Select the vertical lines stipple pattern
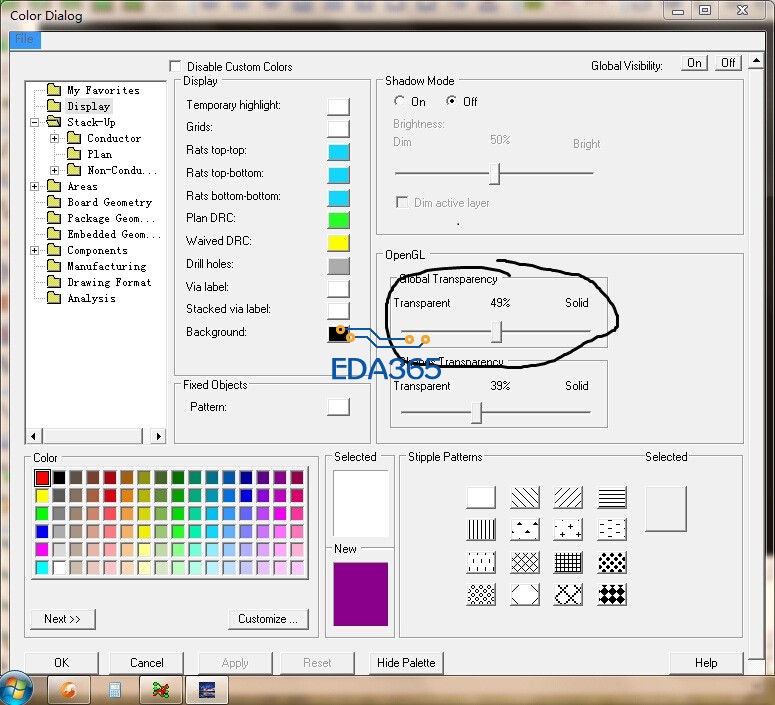This screenshot has height=705, width=775. [x=481, y=529]
